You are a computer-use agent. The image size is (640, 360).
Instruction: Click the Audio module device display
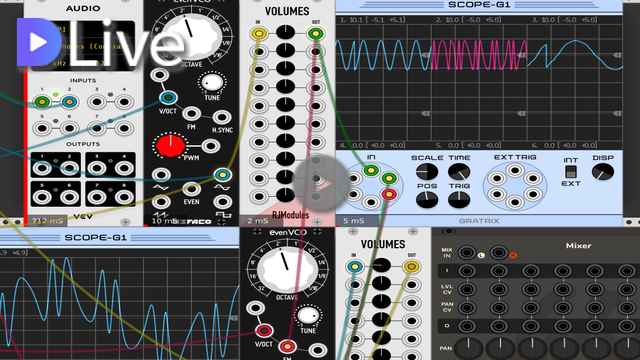pyautogui.click(x=83, y=46)
